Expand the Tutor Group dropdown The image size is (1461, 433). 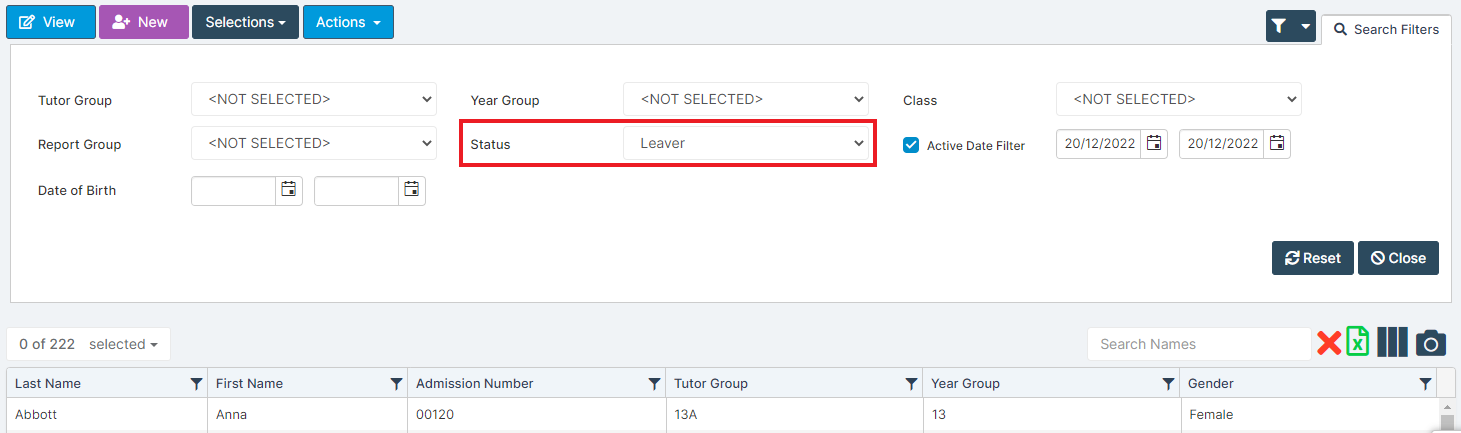(314, 99)
